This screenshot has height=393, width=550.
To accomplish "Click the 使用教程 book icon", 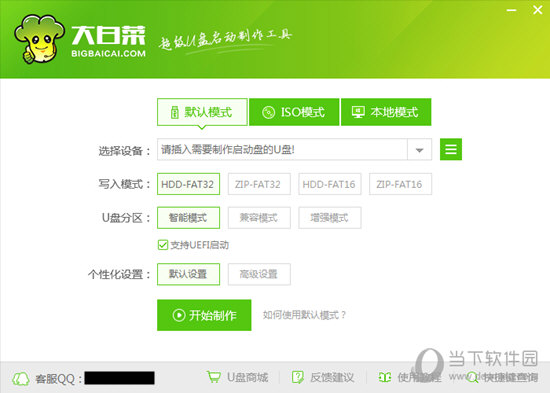I will [x=385, y=378].
